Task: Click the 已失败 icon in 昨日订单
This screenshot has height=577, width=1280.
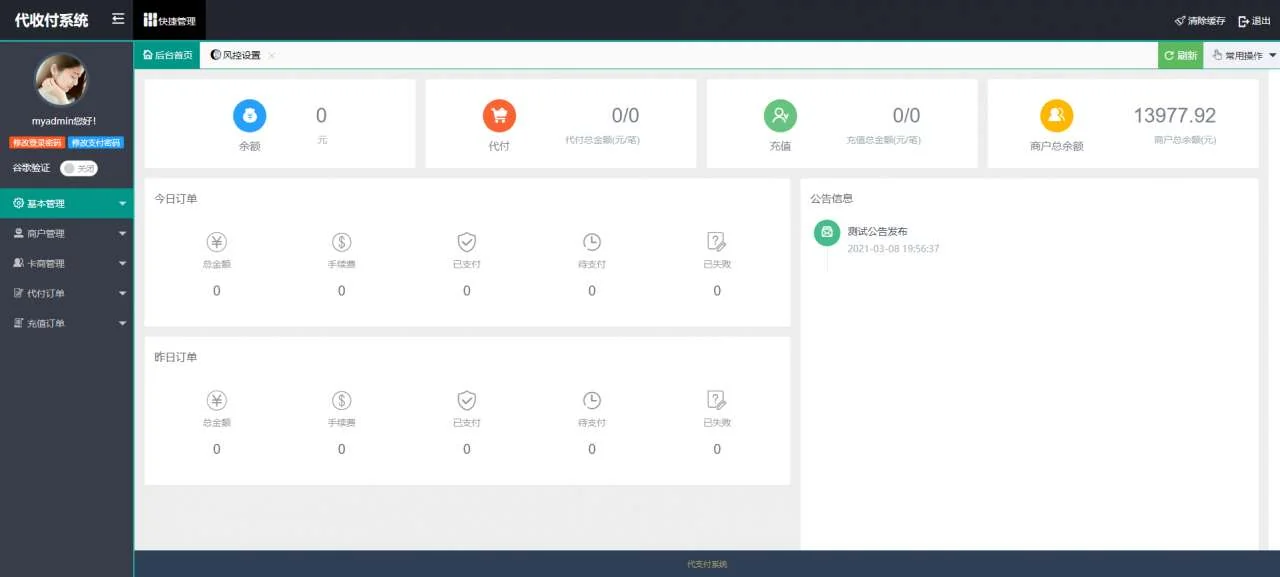Action: [x=716, y=401]
